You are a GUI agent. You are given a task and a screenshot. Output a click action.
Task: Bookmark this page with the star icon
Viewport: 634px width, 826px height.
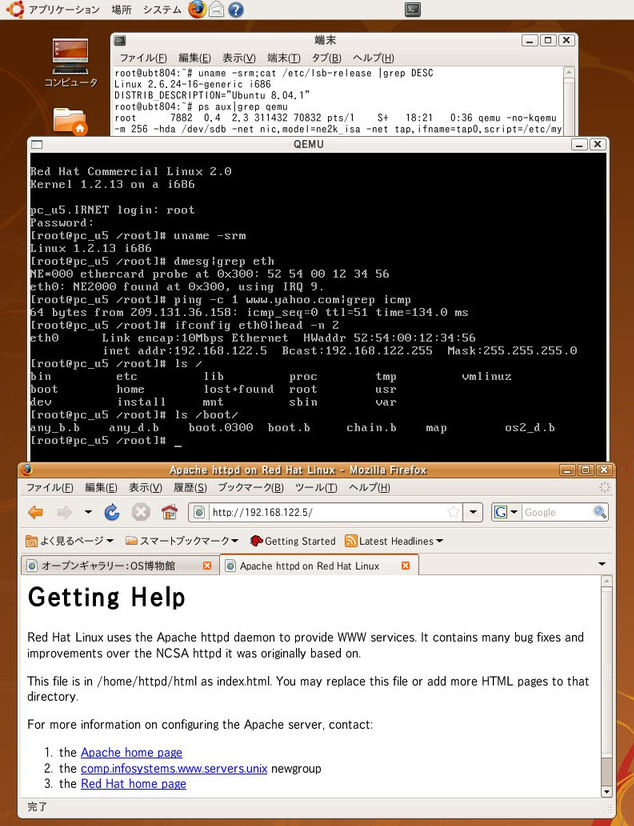tap(453, 512)
